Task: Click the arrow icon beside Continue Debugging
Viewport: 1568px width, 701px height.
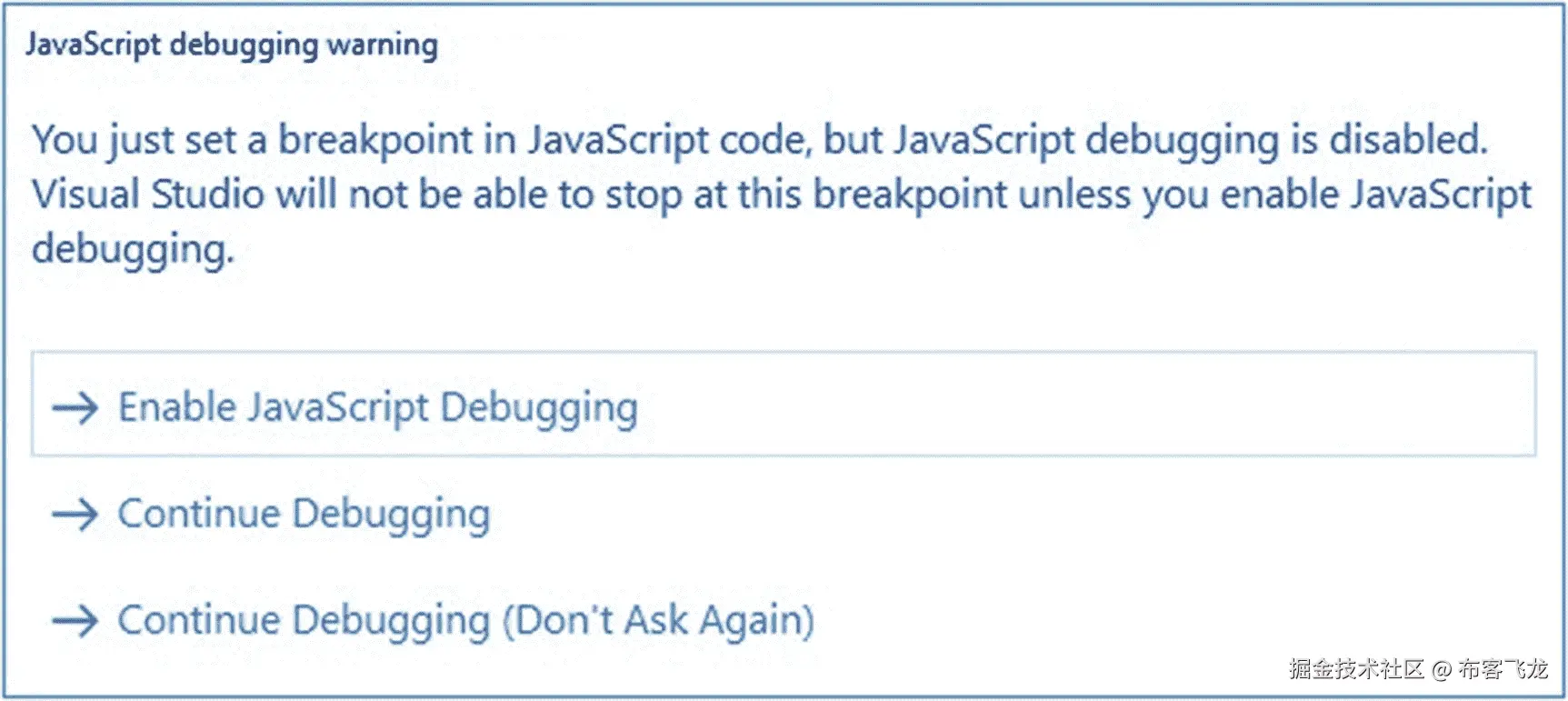Action: click(x=77, y=513)
